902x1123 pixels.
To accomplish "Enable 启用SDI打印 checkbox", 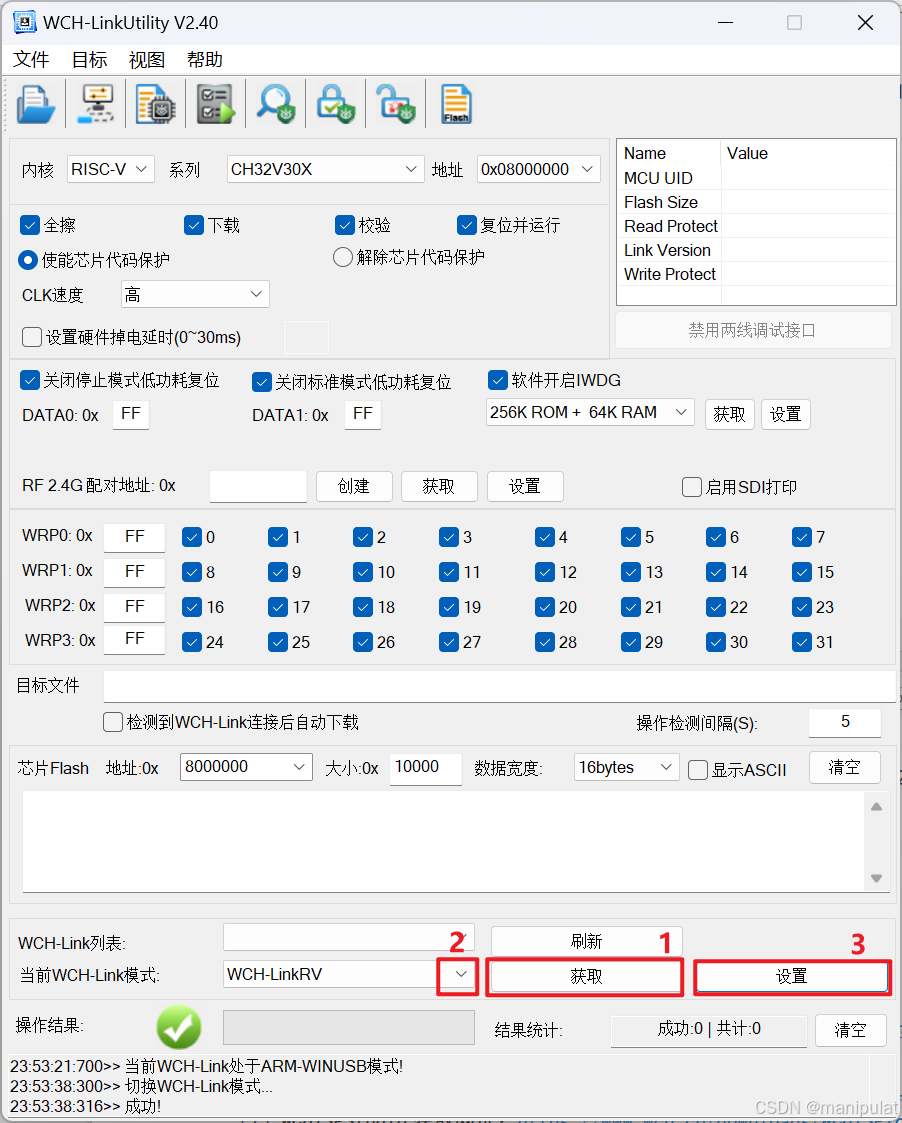I will 691,487.
